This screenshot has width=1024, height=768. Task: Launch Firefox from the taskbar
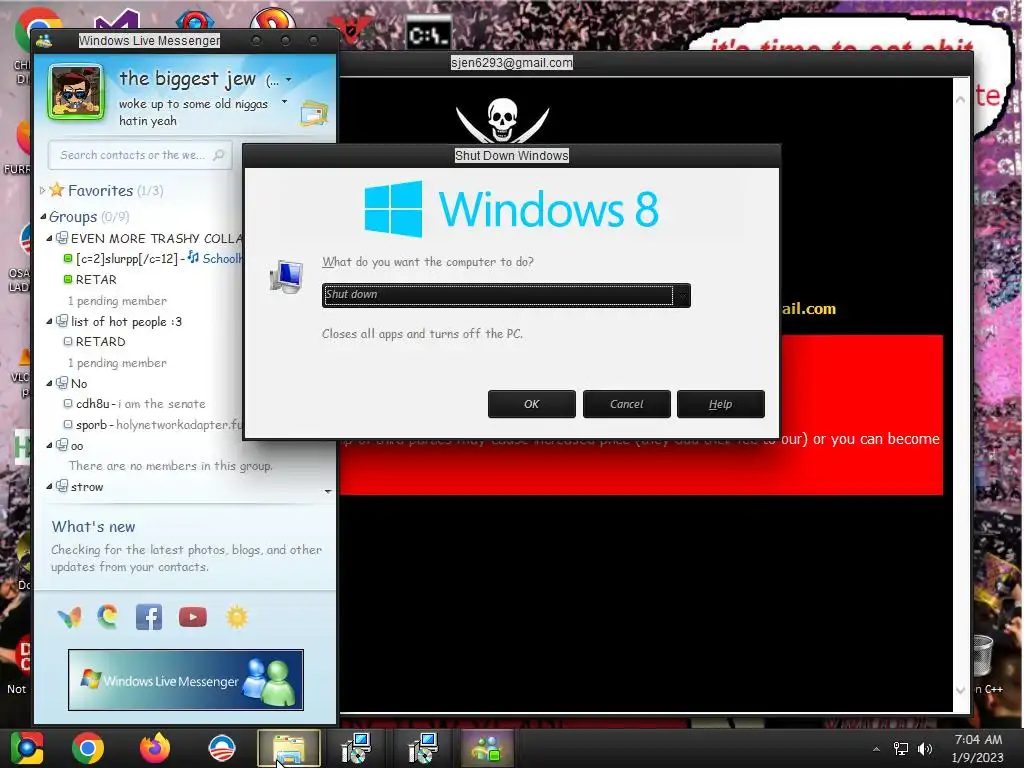click(155, 748)
